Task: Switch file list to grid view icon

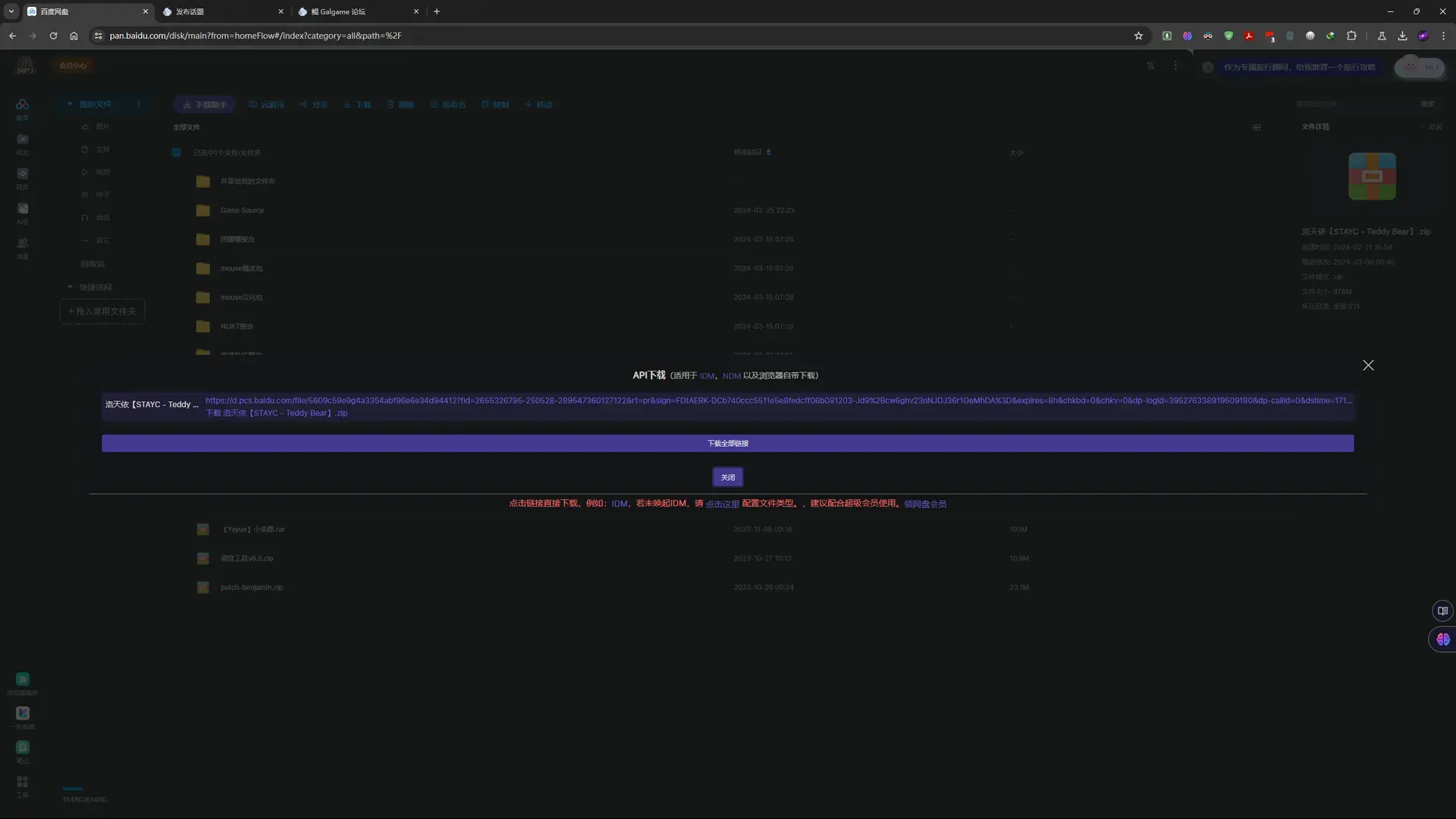Action: click(1257, 127)
